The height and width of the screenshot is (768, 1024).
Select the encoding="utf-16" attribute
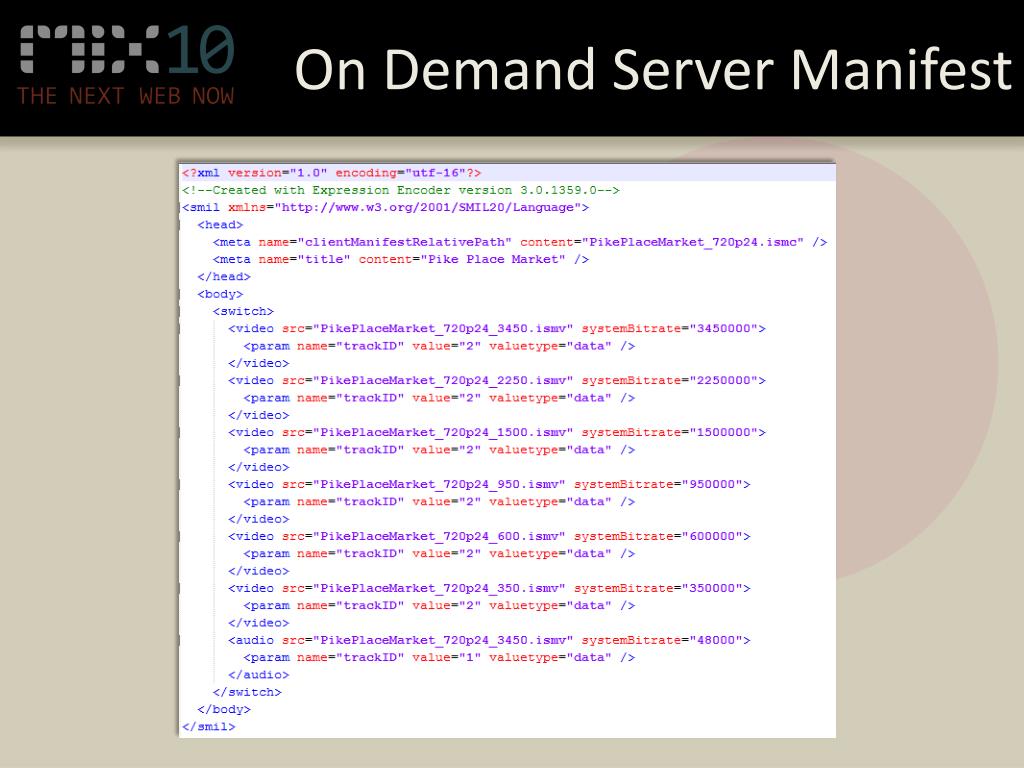point(401,173)
